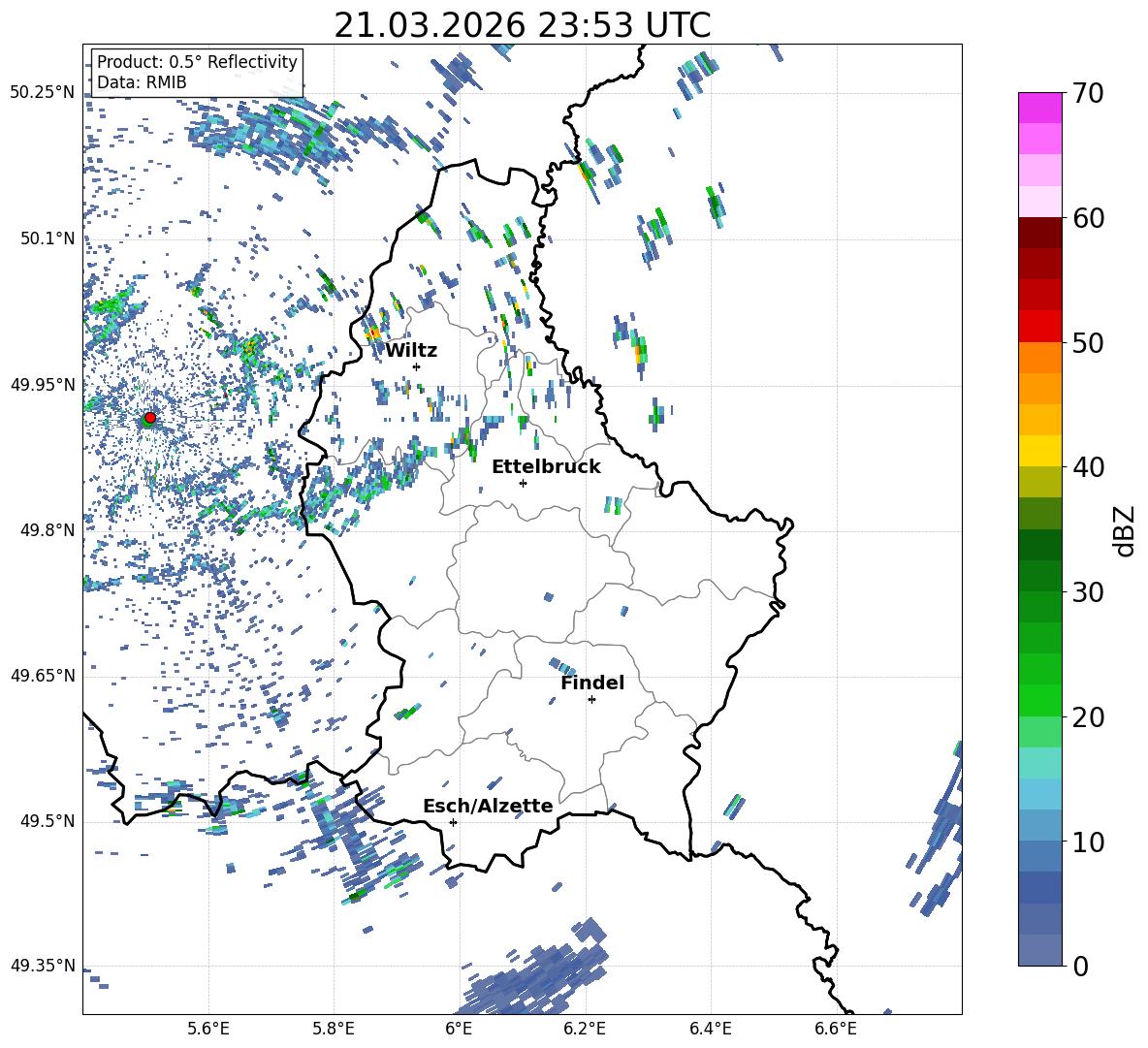Screen dimensions: 1148x1048
Task: Click the Ettelbruck station cross marker
Action: (x=523, y=483)
